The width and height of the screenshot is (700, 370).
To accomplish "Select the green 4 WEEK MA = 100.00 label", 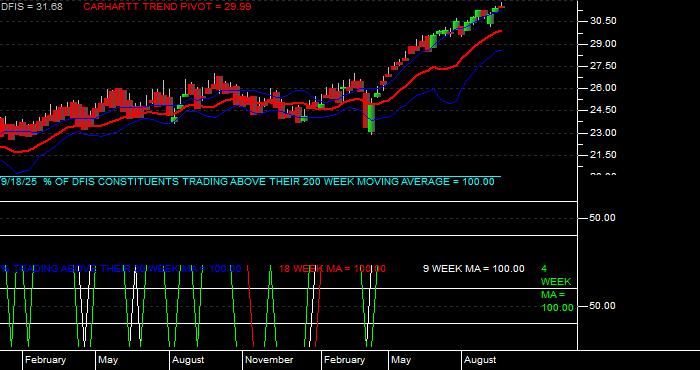I will click(x=557, y=288).
